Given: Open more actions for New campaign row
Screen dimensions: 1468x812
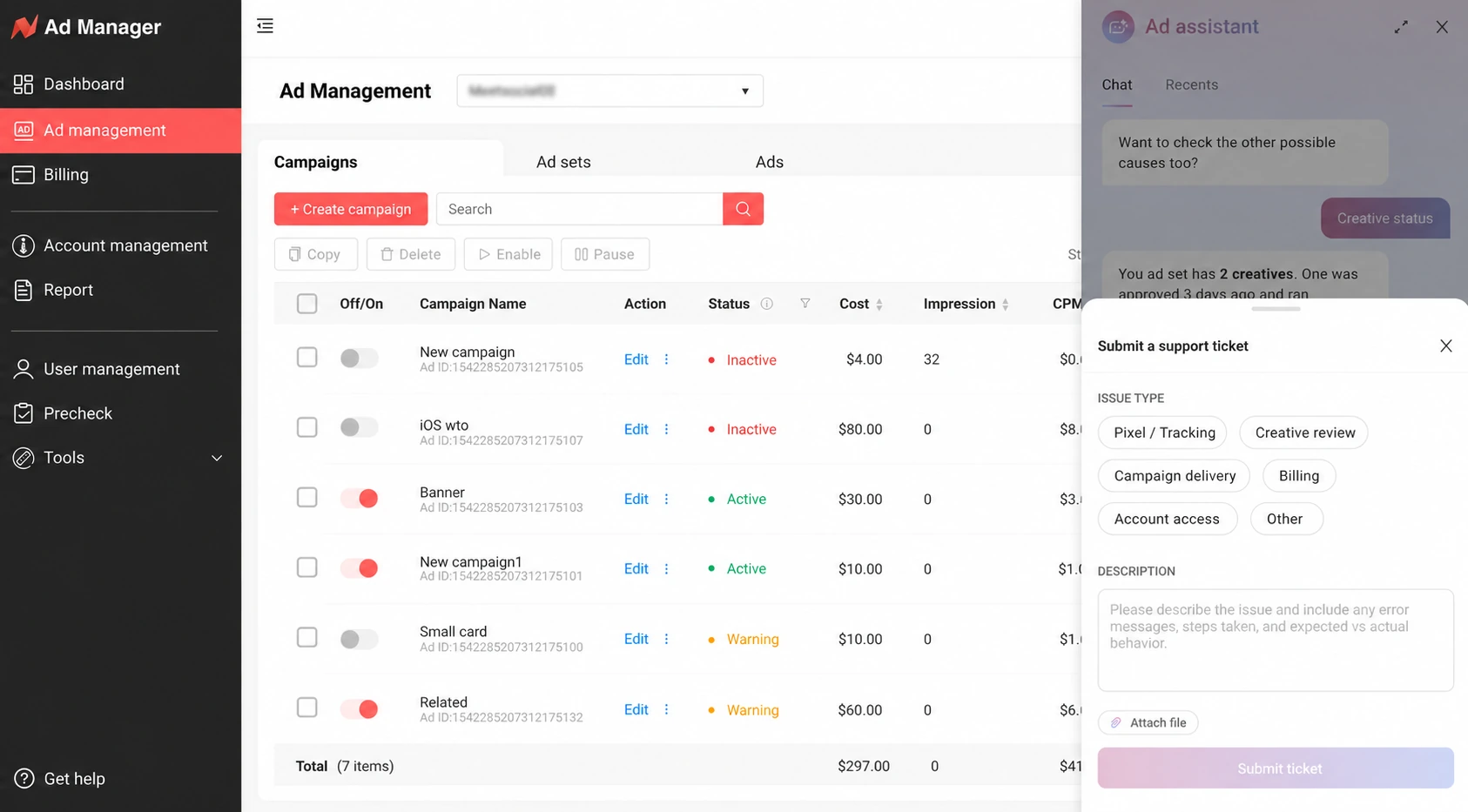Looking at the screenshot, I should [x=667, y=359].
